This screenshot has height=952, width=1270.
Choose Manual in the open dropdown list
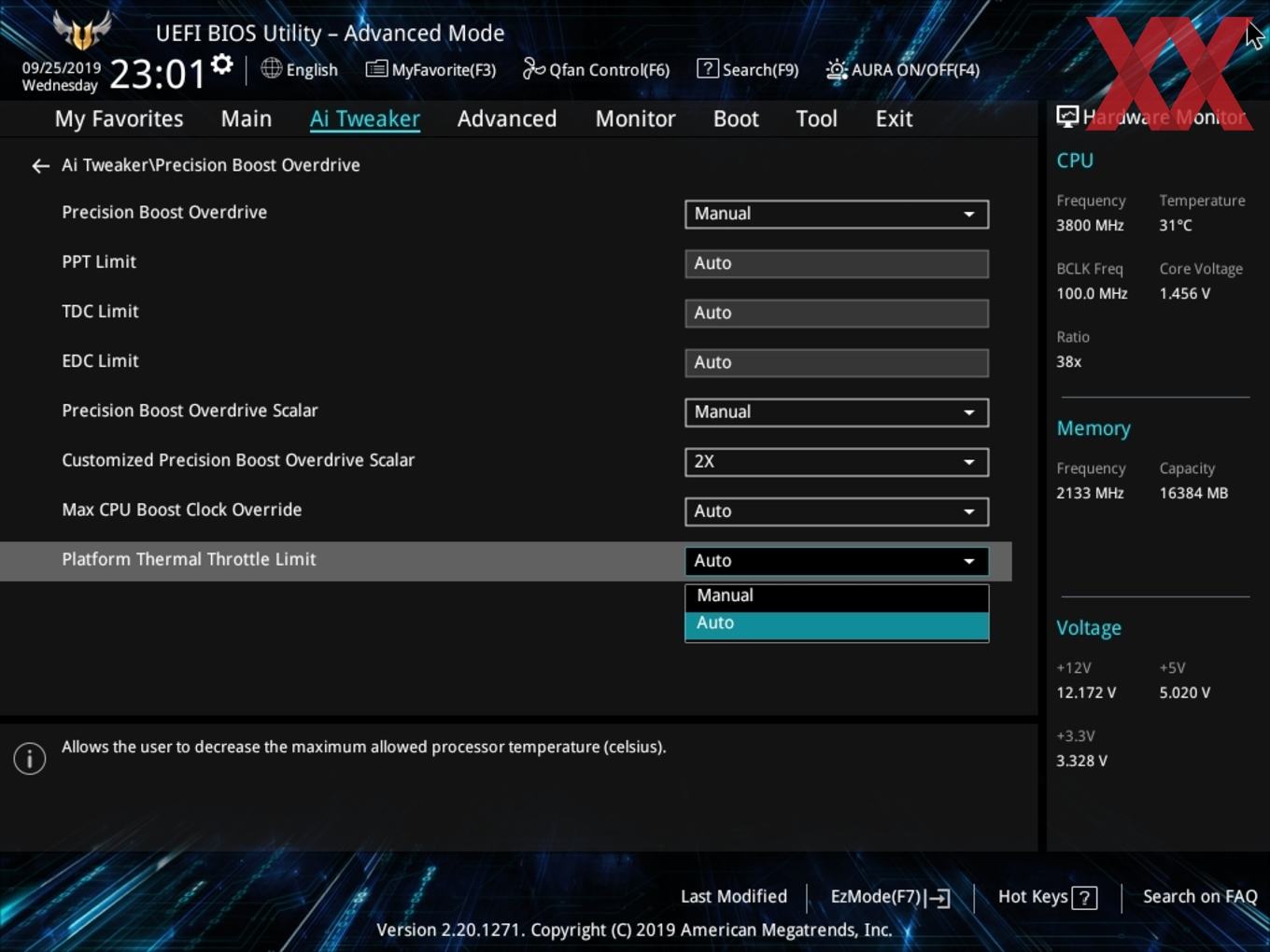click(x=837, y=596)
